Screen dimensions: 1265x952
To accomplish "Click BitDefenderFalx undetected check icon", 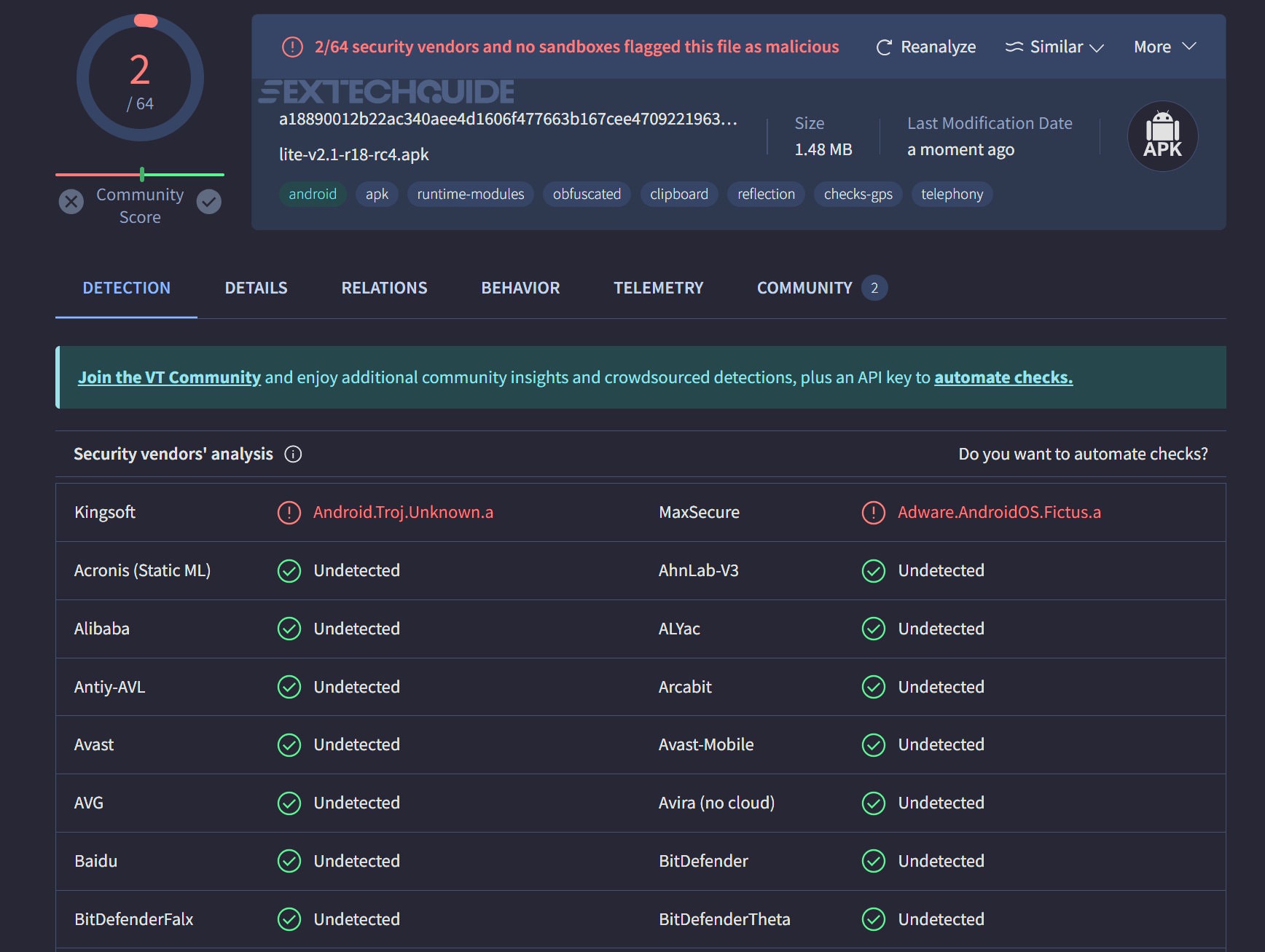I will coord(289,920).
